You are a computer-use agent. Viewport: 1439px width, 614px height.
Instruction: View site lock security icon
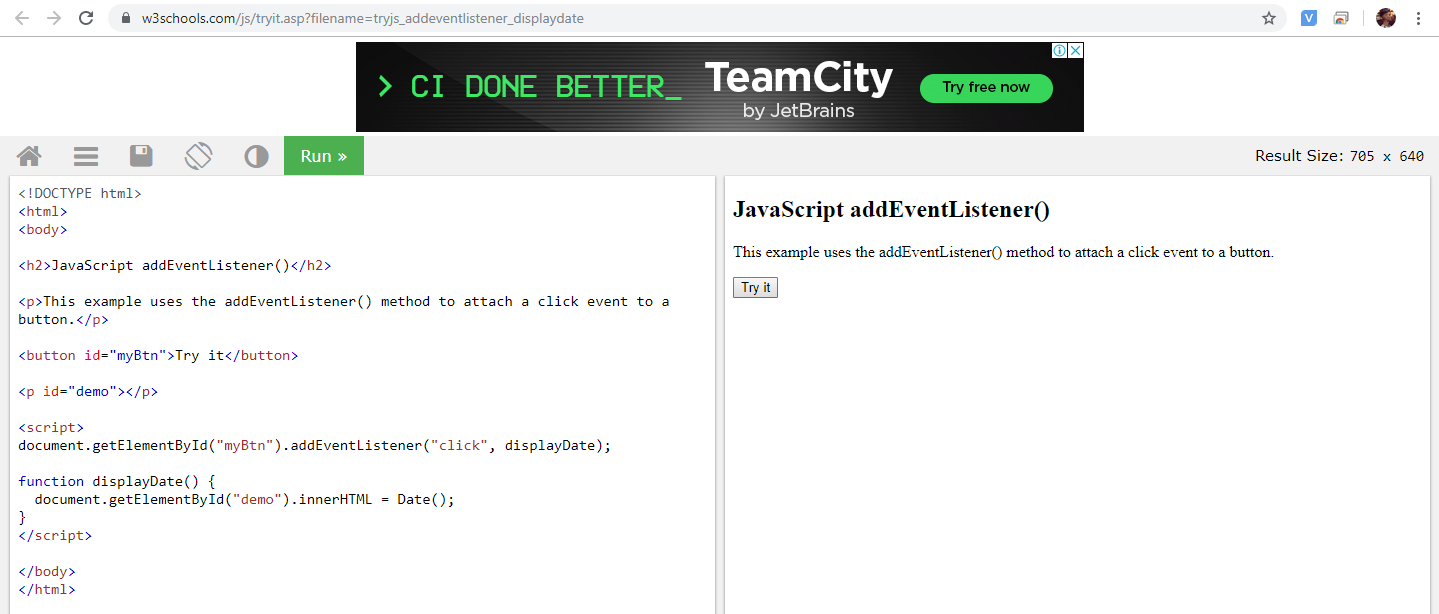(x=125, y=18)
